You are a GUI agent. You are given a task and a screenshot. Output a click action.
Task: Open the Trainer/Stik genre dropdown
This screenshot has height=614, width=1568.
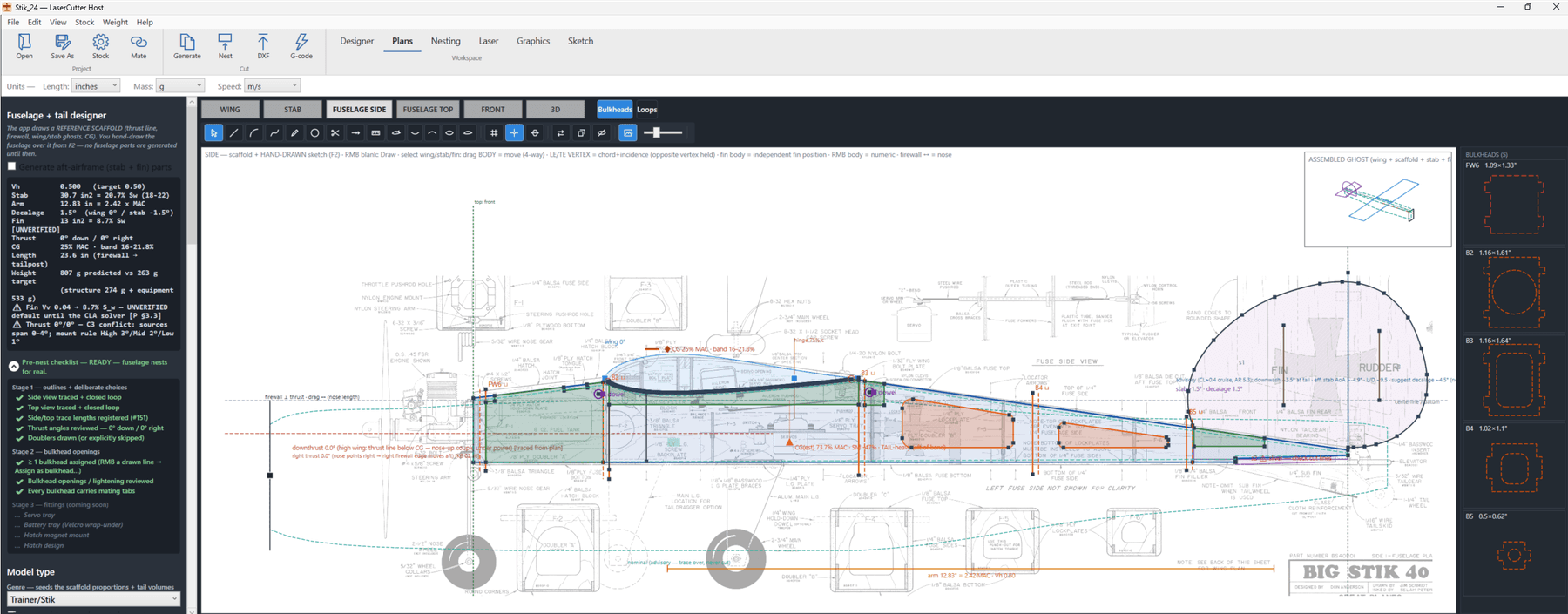pos(93,599)
